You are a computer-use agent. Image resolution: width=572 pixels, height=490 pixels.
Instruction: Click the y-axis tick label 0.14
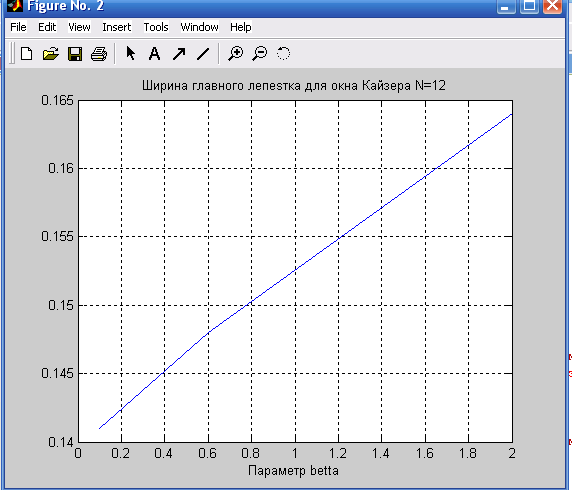(x=61, y=442)
